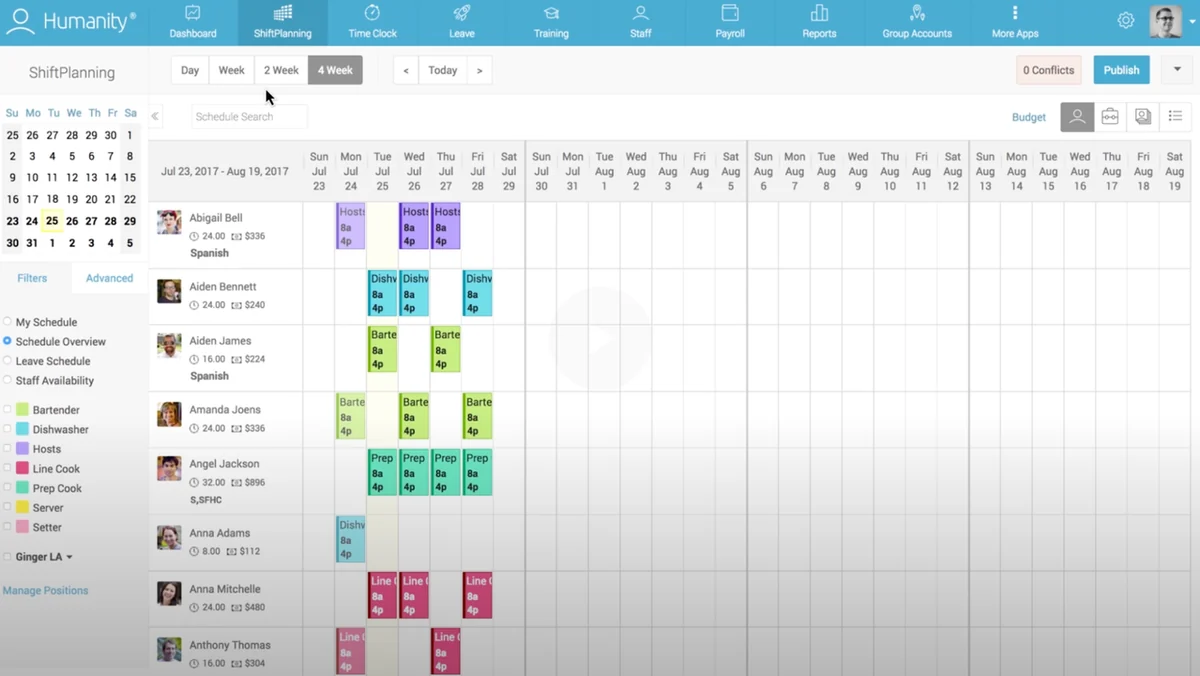Viewport: 1200px width, 676px height.
Task: Enable the Line Cook filter checkbox
Action: click(x=8, y=468)
